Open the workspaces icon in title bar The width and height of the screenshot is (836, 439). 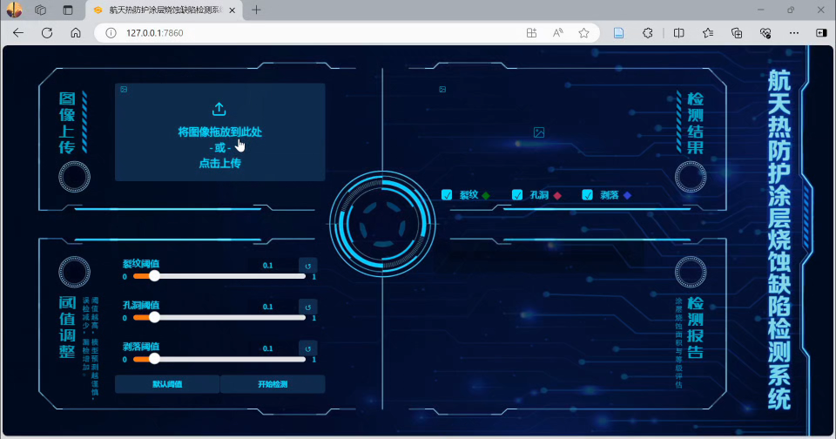coord(41,10)
